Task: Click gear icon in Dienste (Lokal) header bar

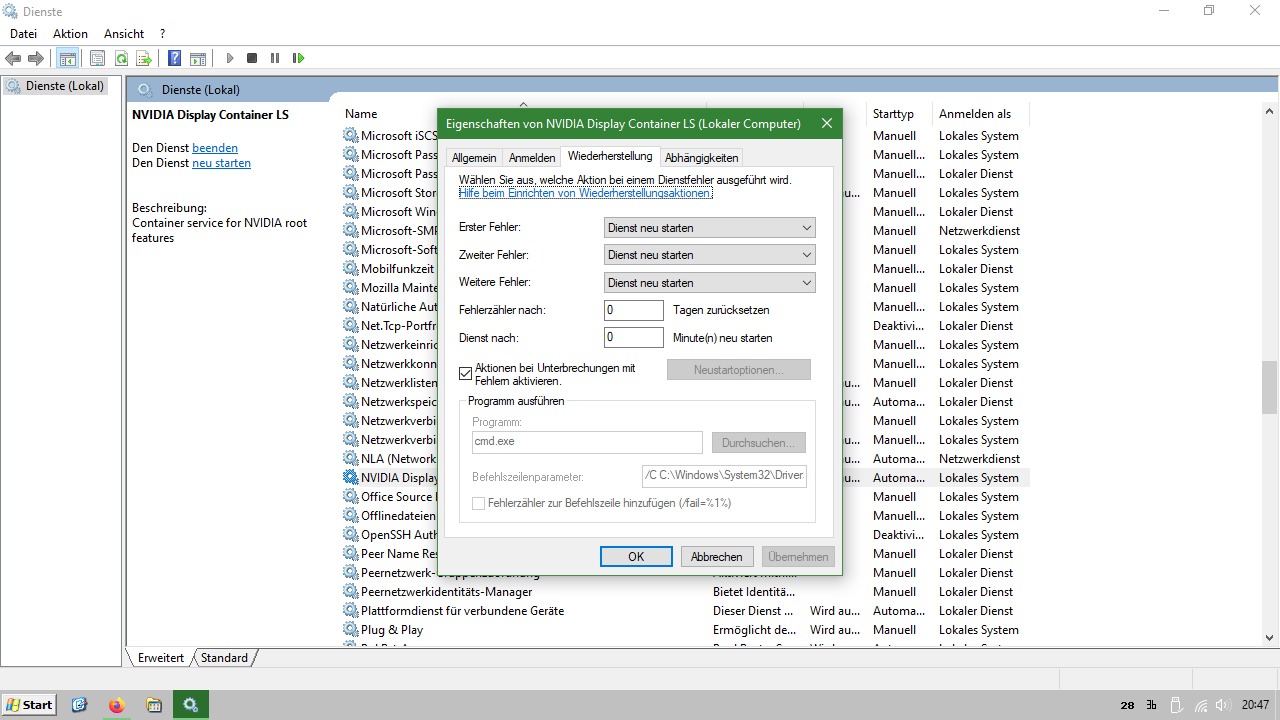Action: click(x=145, y=90)
